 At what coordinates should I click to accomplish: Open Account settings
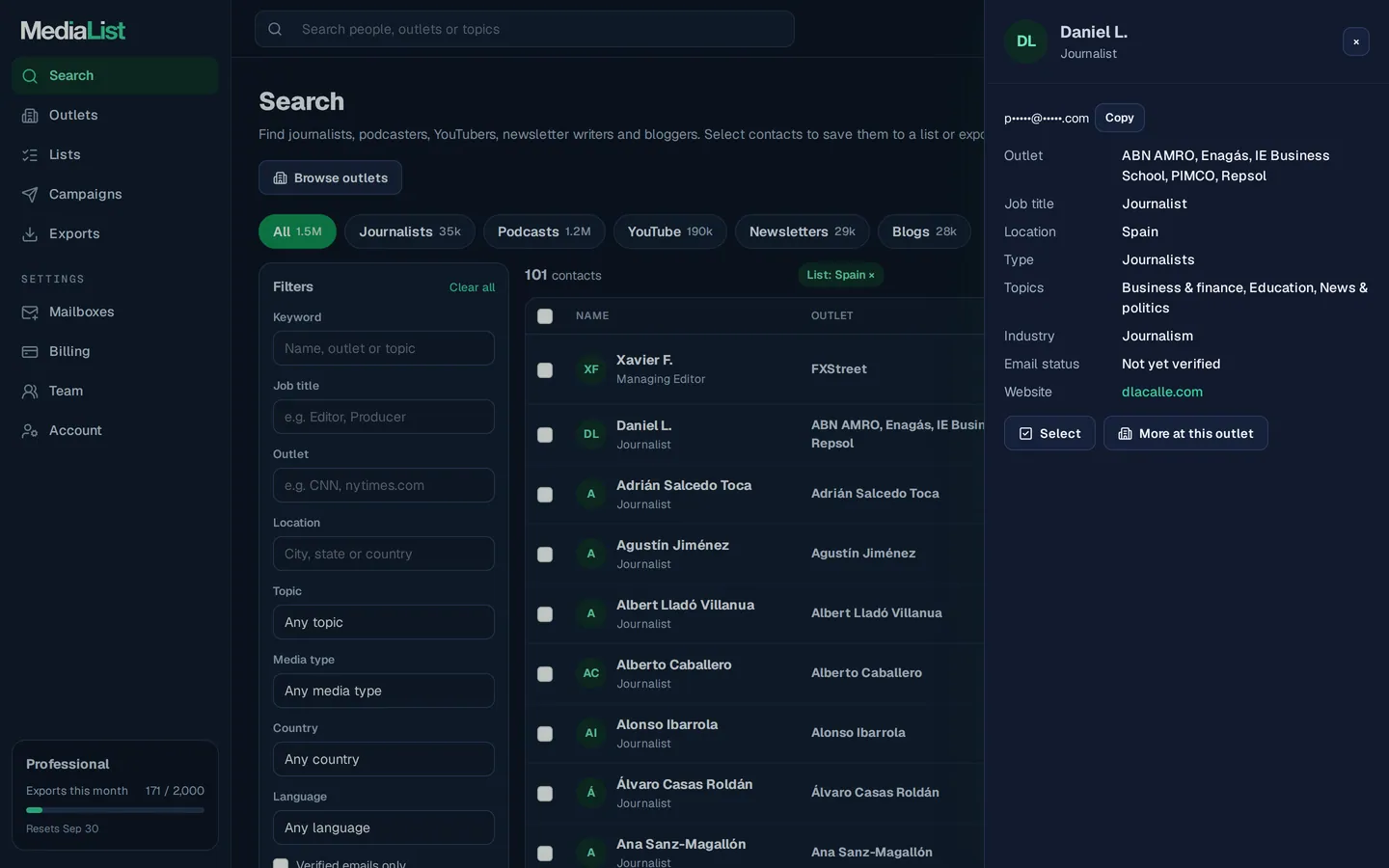pyautogui.click(x=115, y=431)
